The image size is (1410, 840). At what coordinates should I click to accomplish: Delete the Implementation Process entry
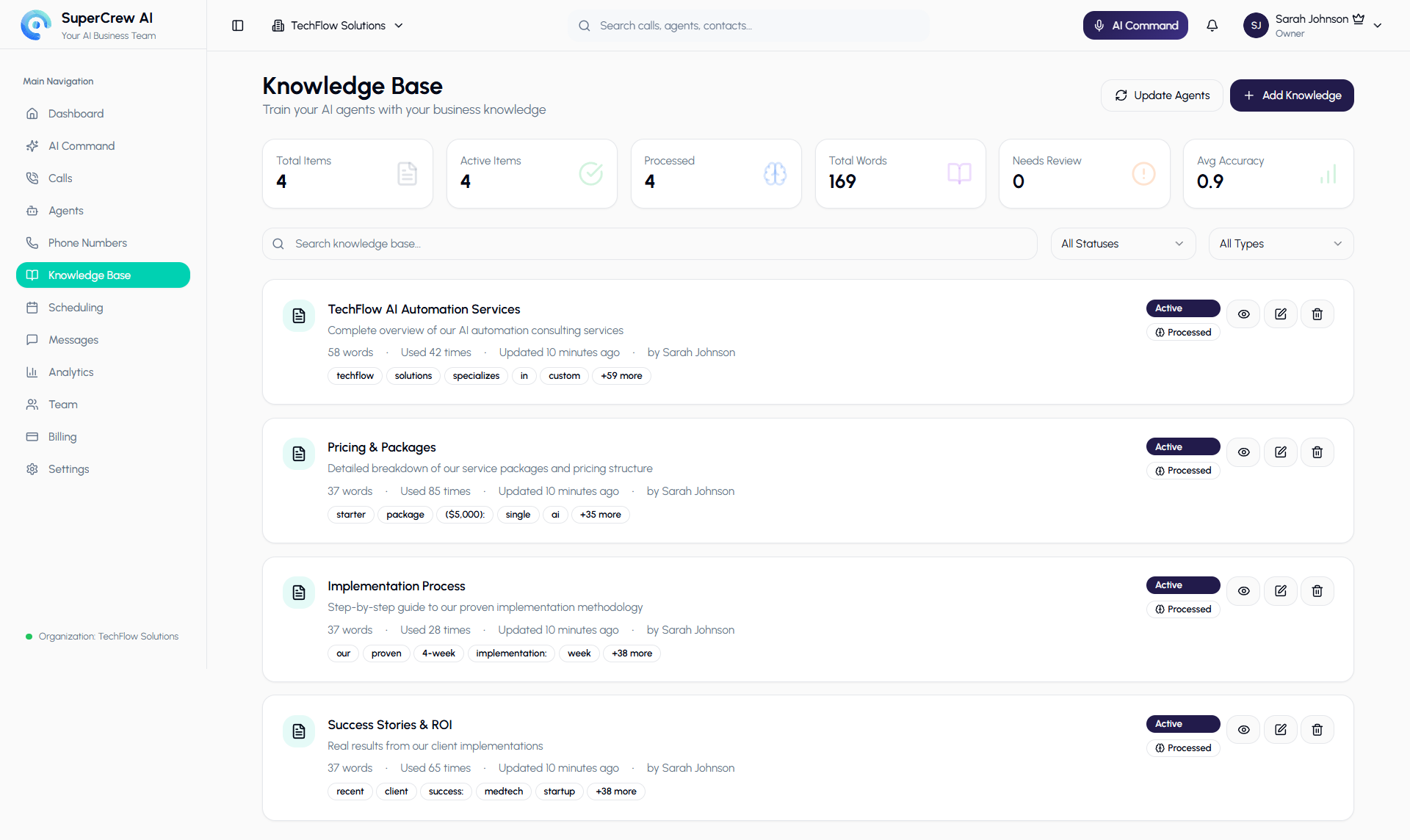click(x=1317, y=591)
